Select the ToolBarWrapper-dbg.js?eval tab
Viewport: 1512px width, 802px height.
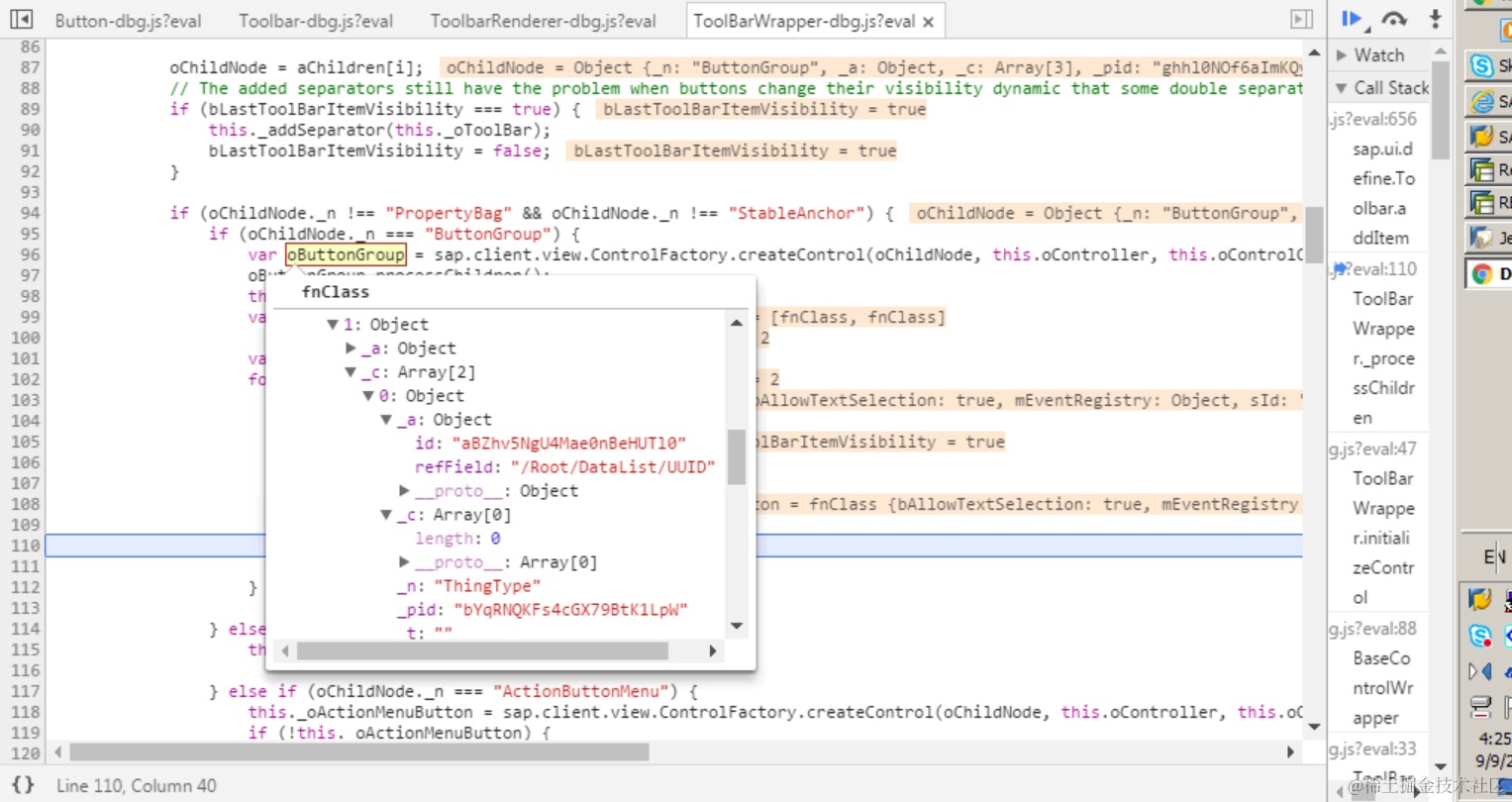(804, 21)
